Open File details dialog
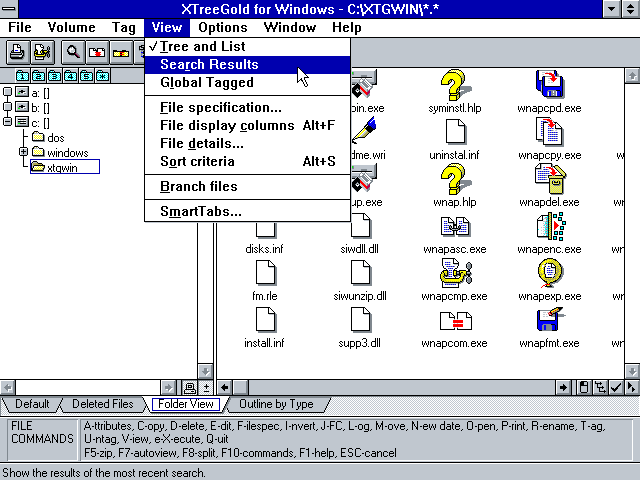Screen dimensions: 640x480 pyautogui.click(x=247, y=143)
